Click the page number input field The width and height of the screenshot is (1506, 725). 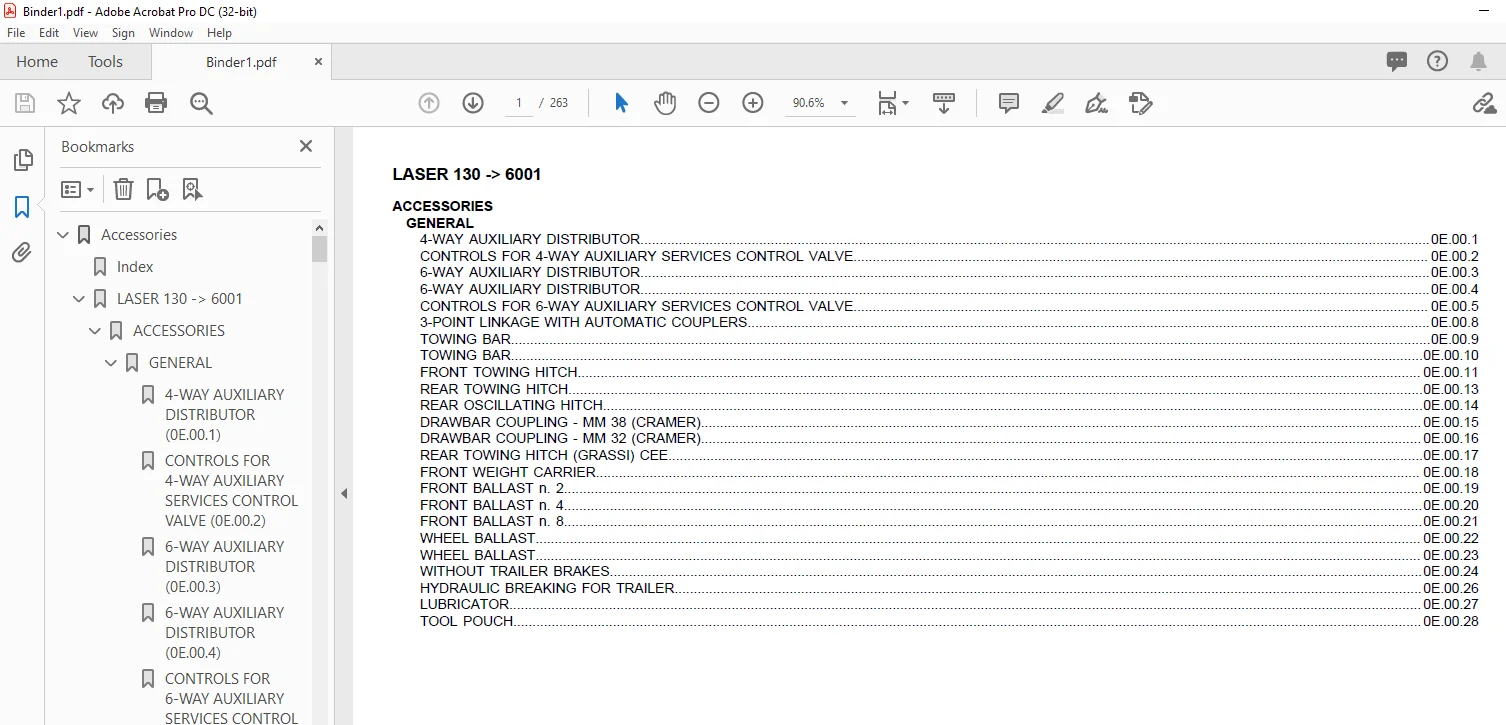[519, 103]
